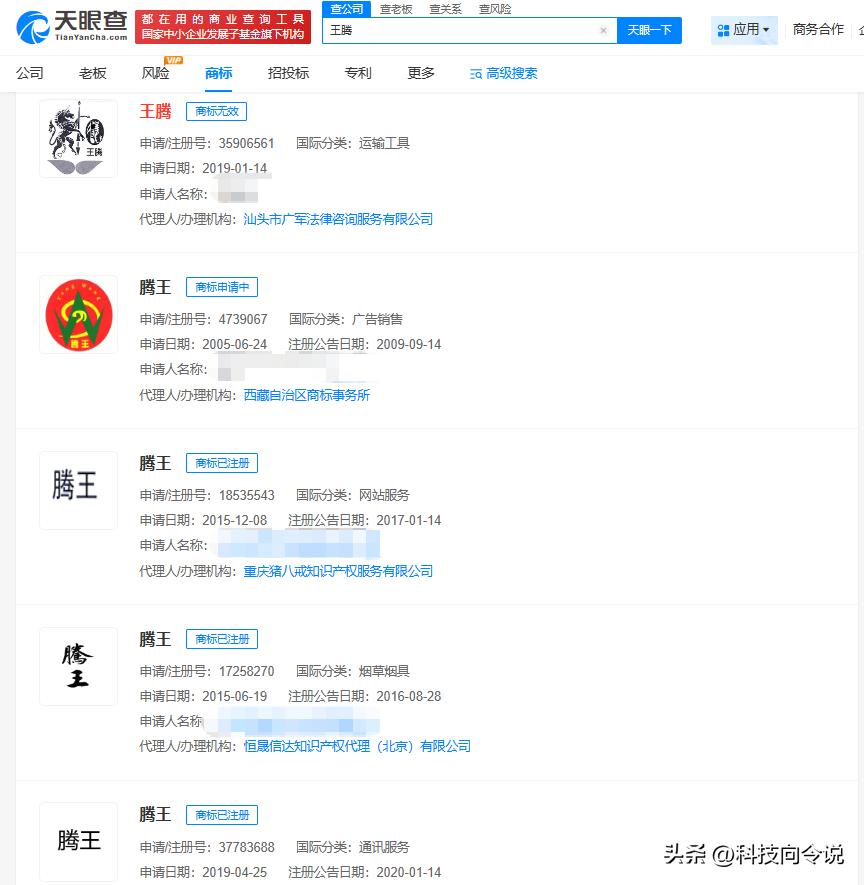
Task: Click 商标已注册 tag for trademark 17258270
Action: click(222, 639)
